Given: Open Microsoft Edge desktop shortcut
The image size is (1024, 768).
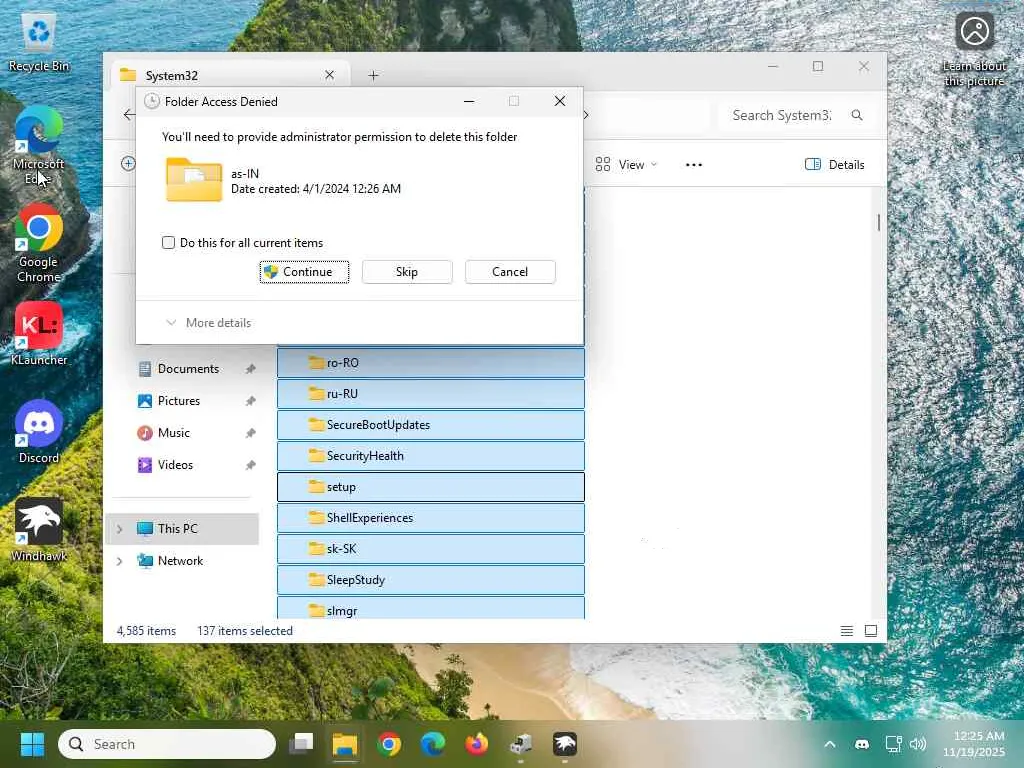Looking at the screenshot, I should 39,145.
